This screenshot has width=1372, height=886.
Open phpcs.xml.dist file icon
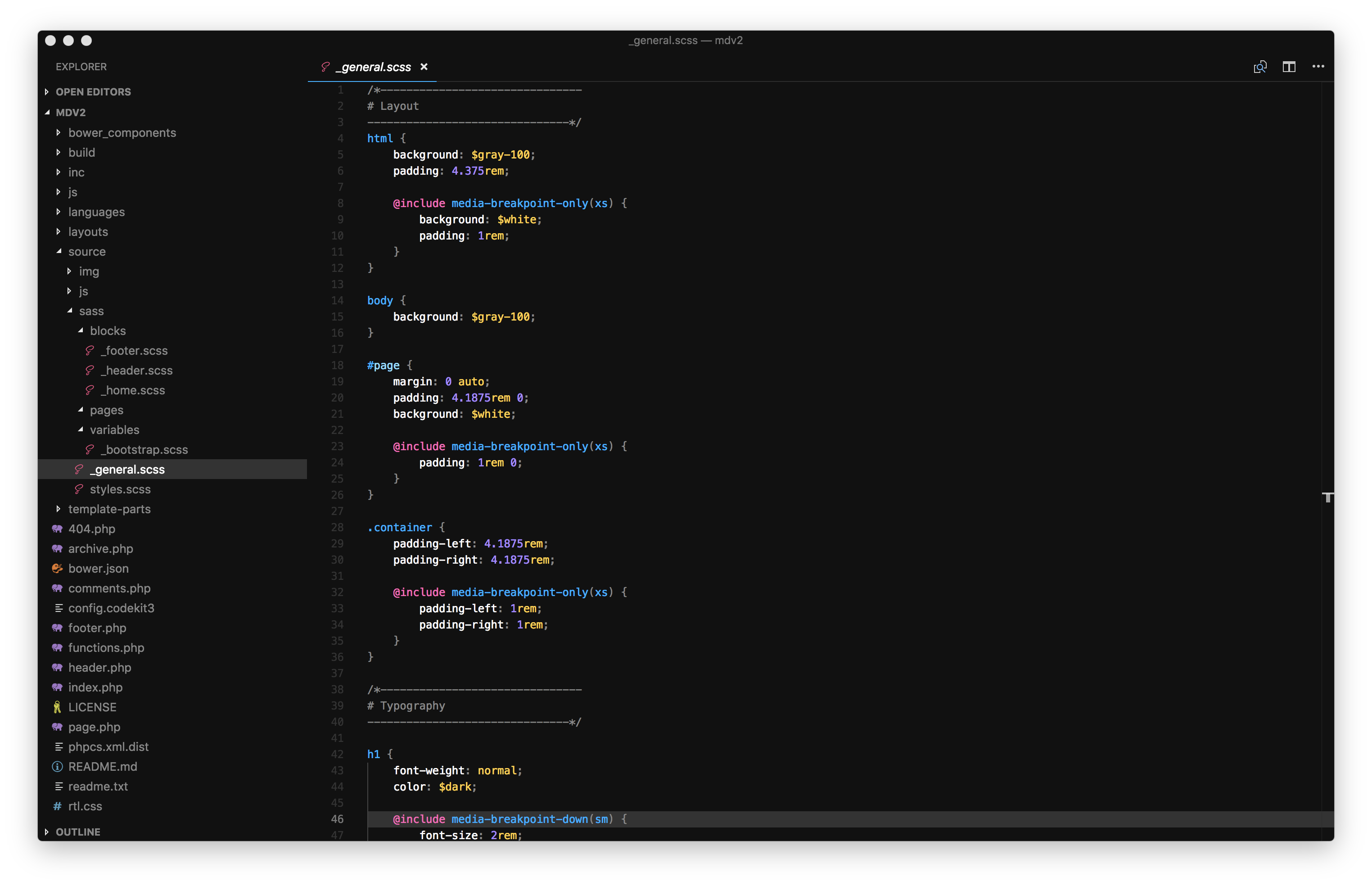point(58,747)
